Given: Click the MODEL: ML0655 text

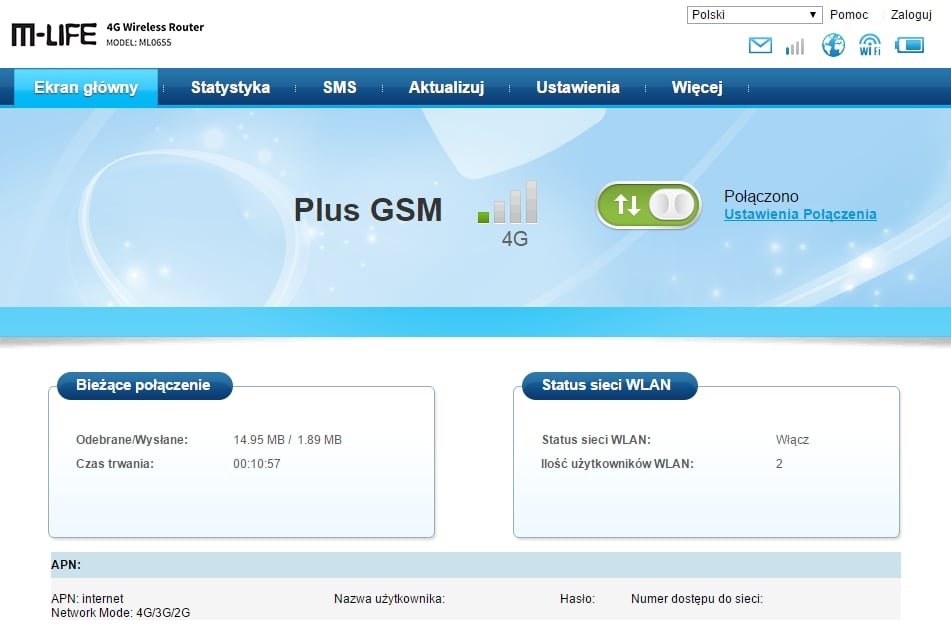Looking at the screenshot, I should 139,42.
